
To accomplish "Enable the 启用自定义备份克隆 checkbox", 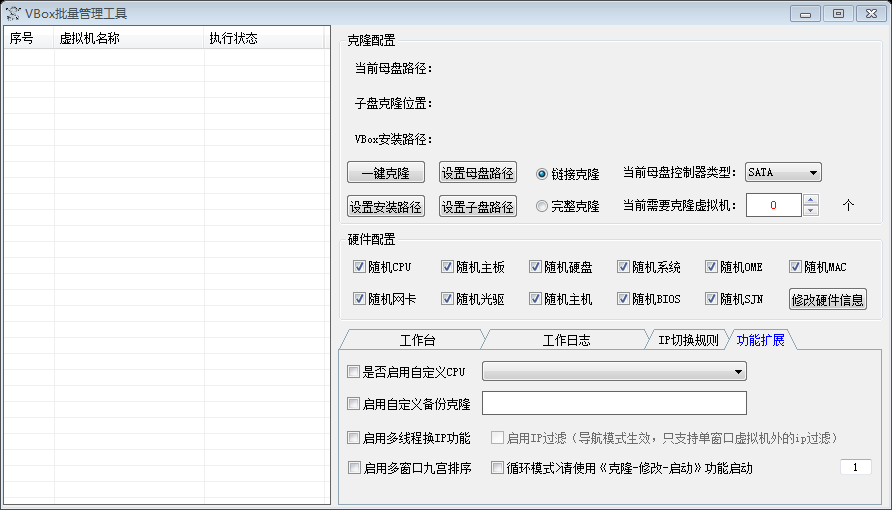I will [353, 404].
